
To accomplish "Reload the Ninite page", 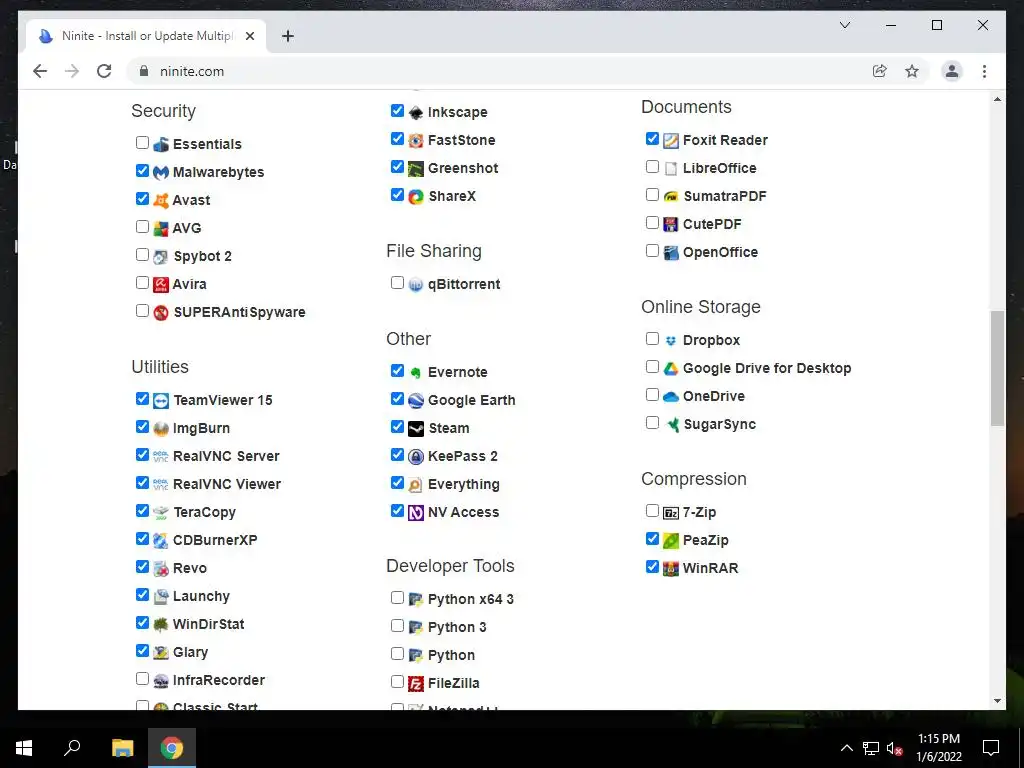I will point(104,71).
